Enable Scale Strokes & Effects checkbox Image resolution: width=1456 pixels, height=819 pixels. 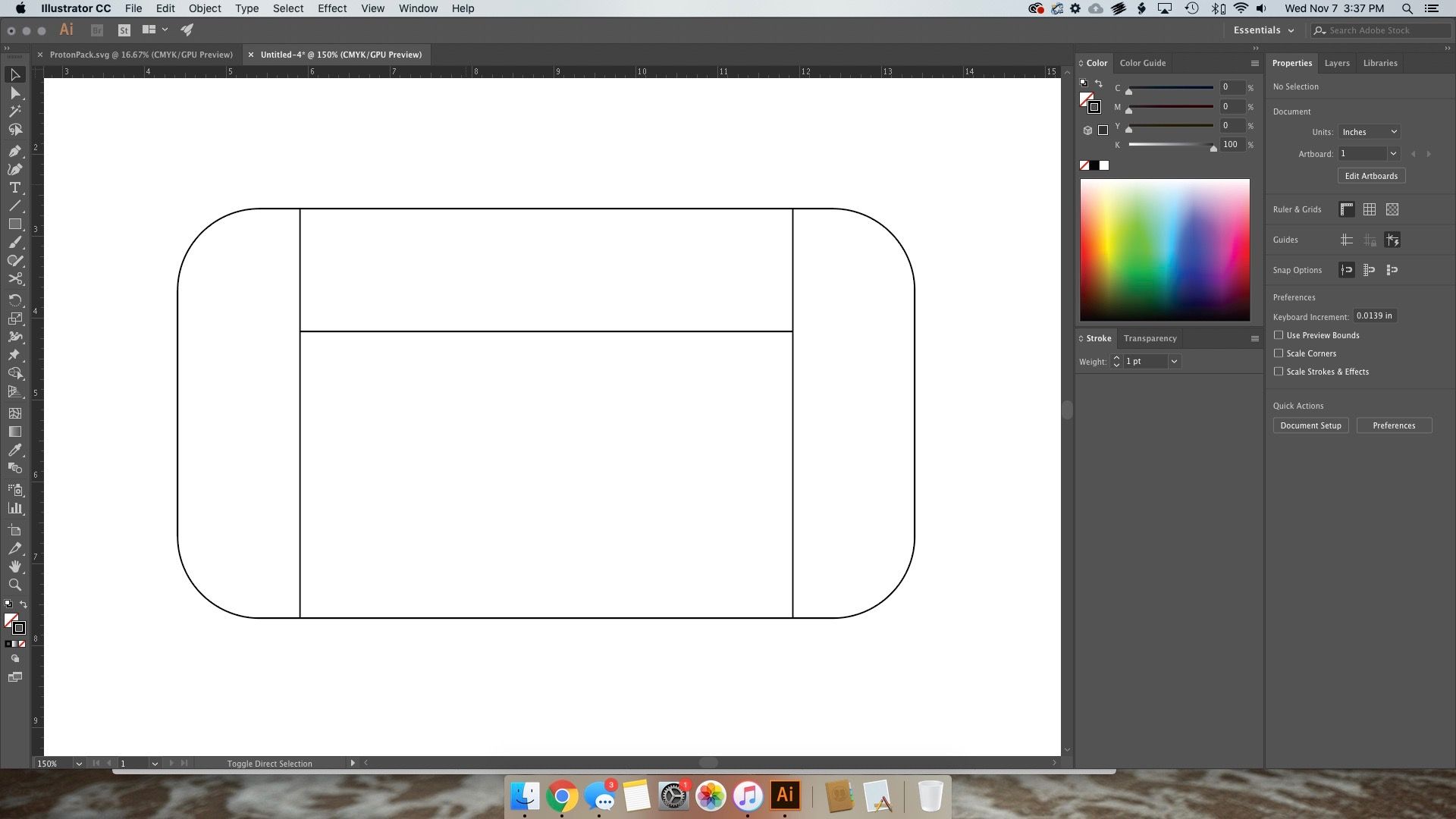click(x=1279, y=372)
